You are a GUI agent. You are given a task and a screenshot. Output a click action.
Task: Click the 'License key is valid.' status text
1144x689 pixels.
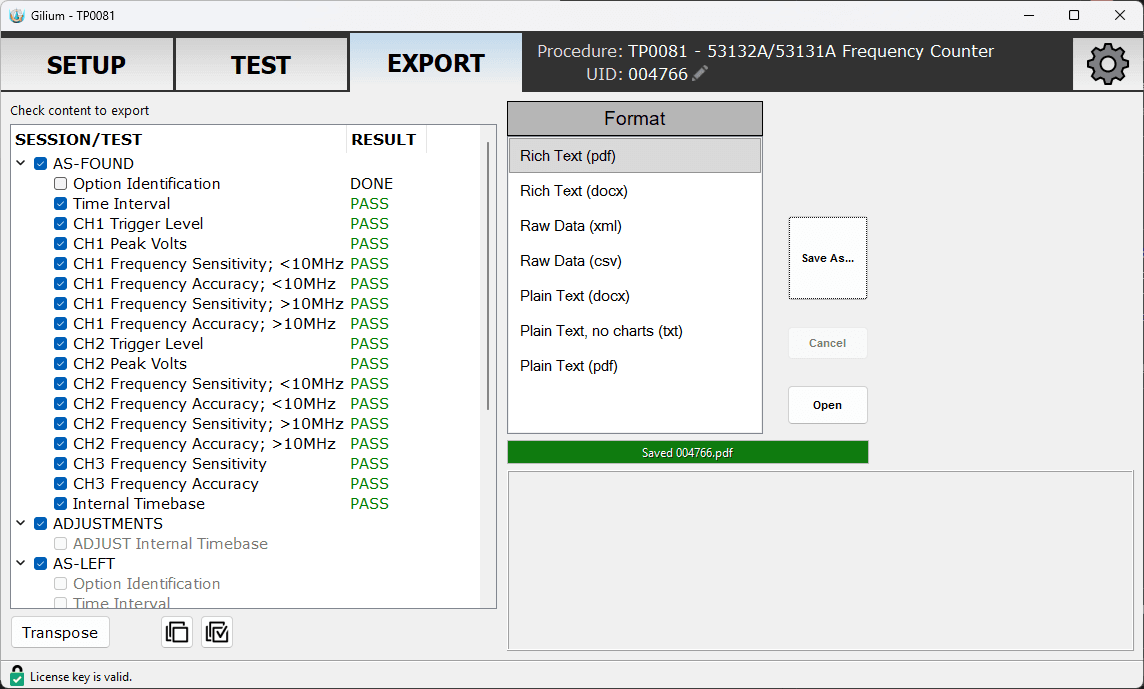(x=81, y=677)
